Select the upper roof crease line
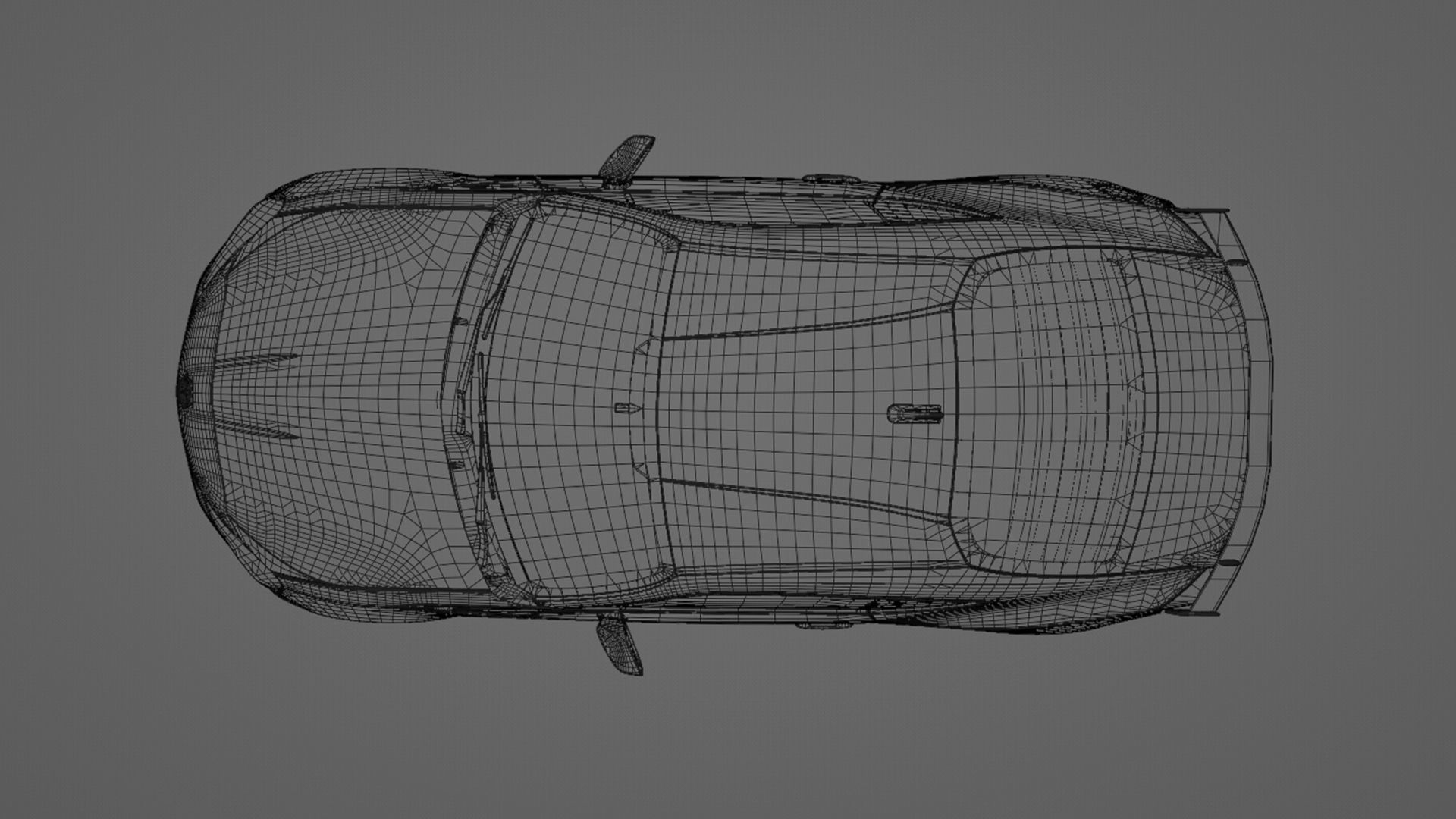Viewport: 1456px width, 819px height. point(804,326)
